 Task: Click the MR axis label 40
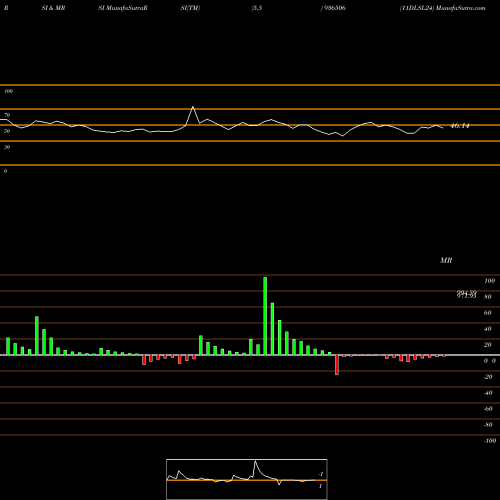coord(488,329)
